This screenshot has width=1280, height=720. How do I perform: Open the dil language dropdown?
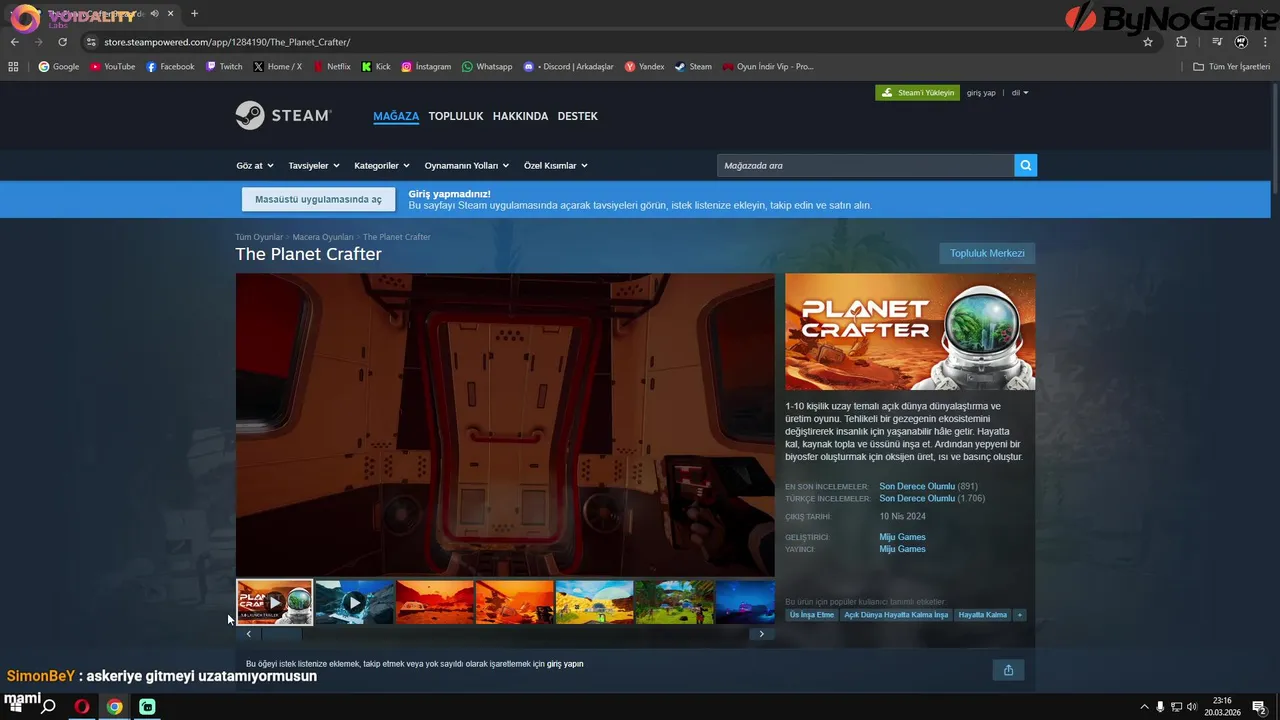coord(1020,93)
